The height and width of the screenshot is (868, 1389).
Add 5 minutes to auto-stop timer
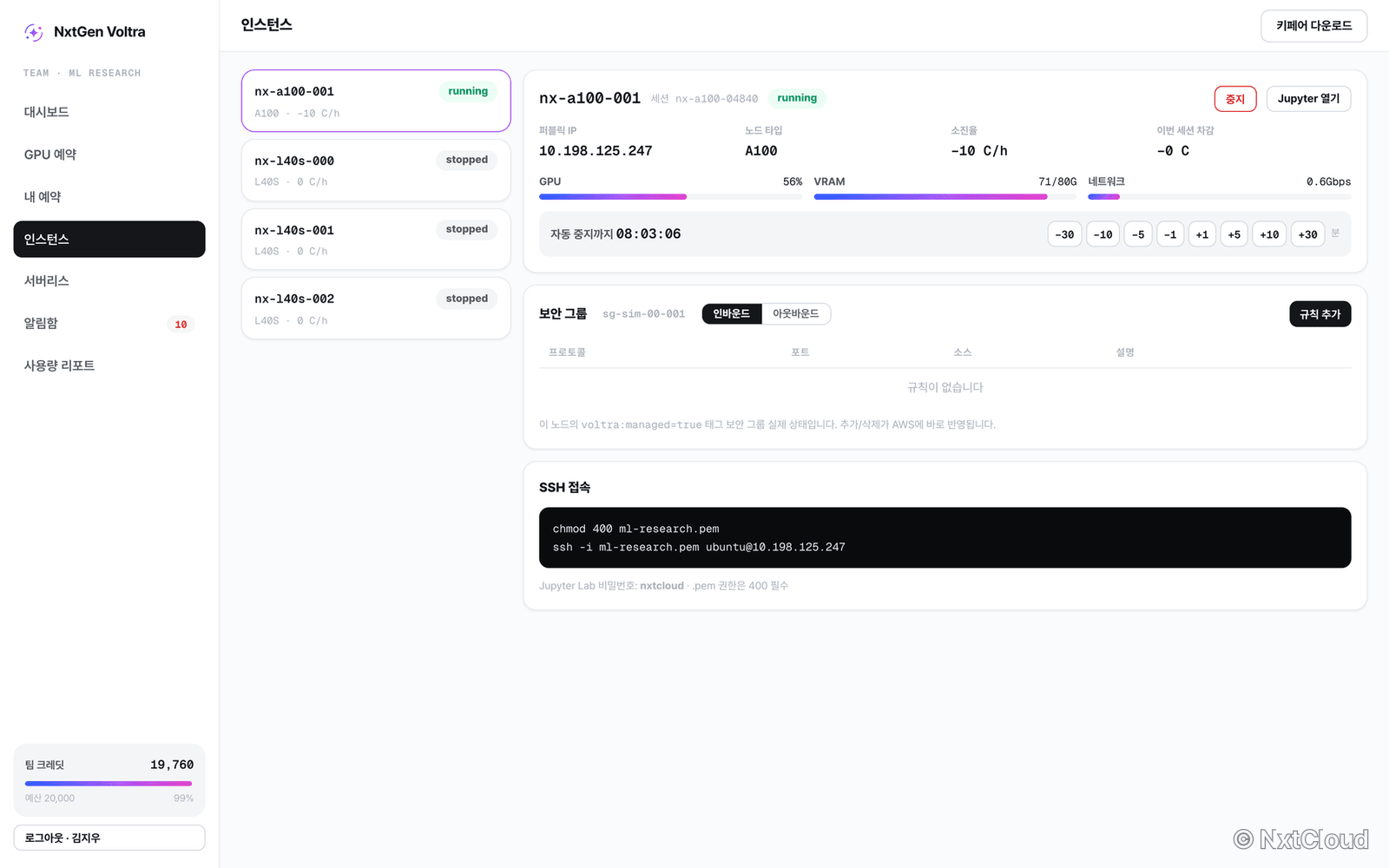(x=1234, y=234)
